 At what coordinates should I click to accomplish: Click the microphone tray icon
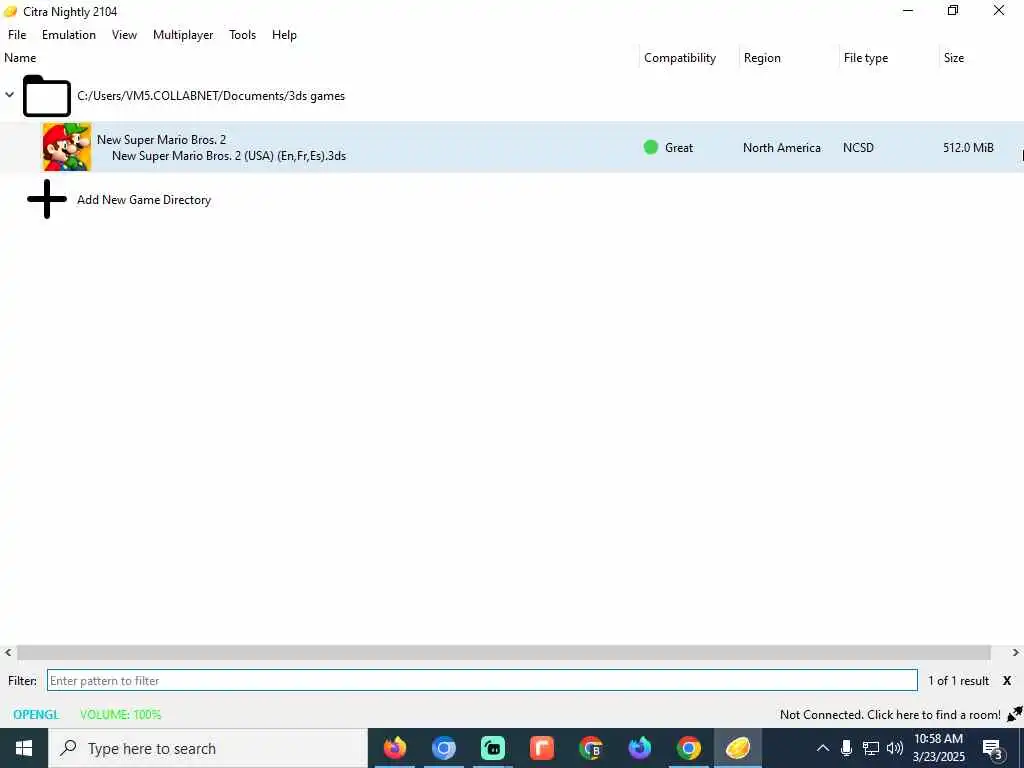click(846, 748)
